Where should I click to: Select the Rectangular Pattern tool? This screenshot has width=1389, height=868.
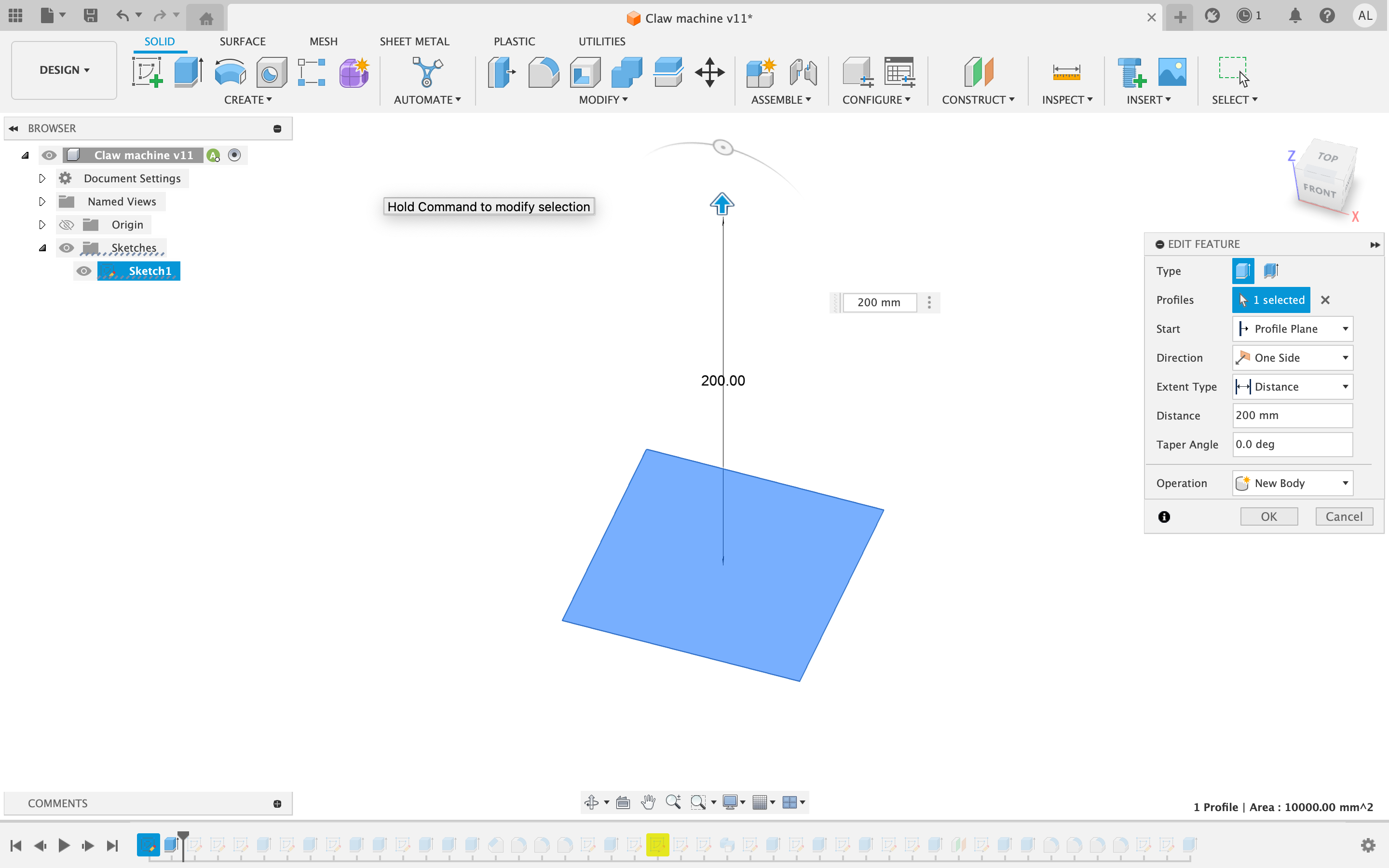pos(312,72)
